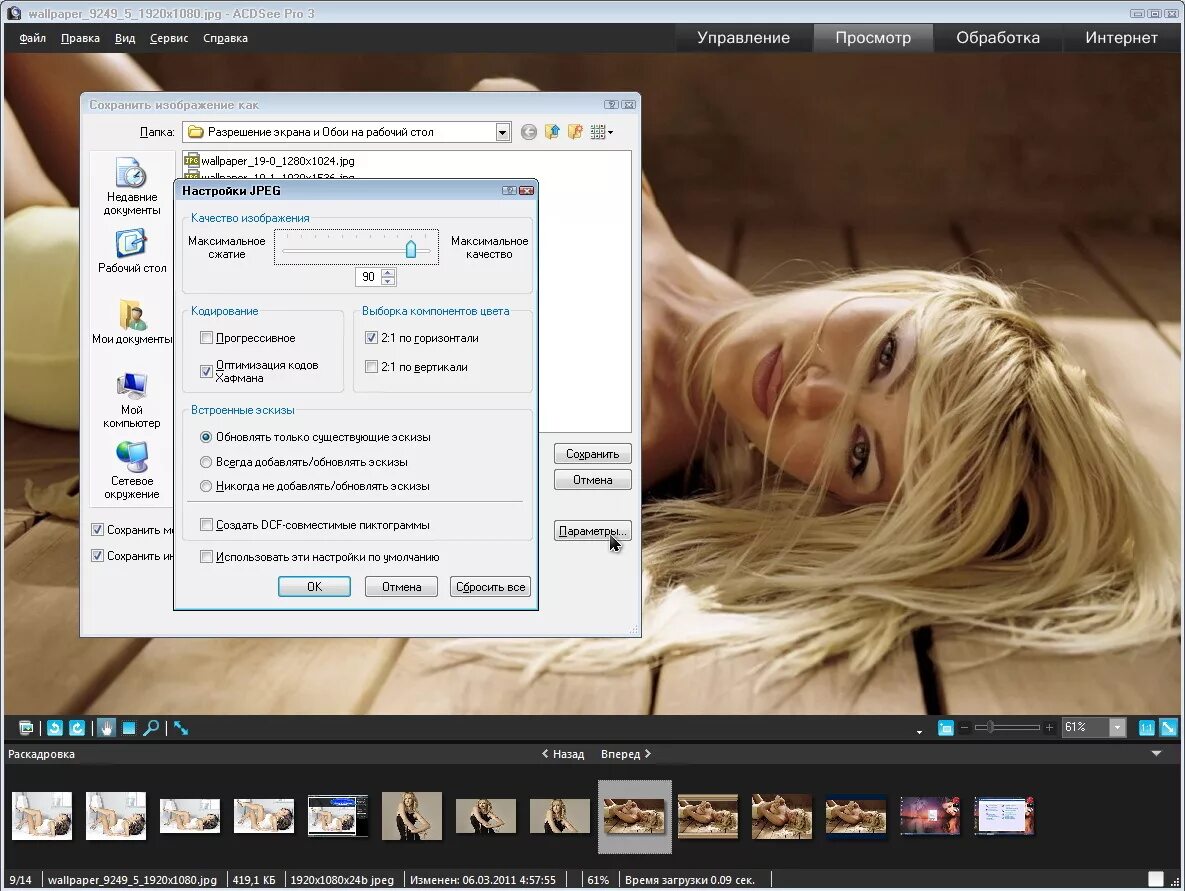Open the last filmstrip thumbnail showing a dialog window

1004,816
